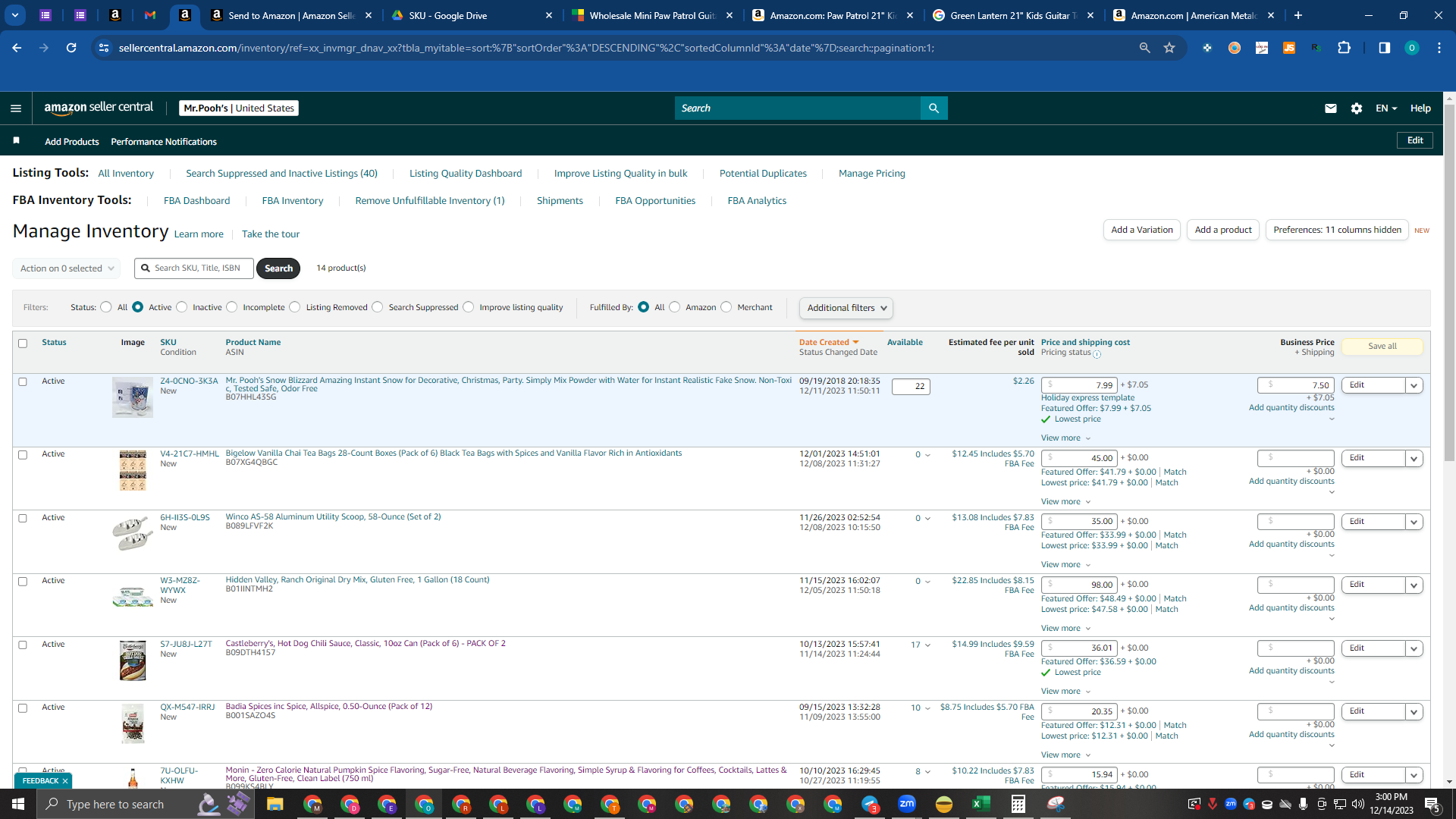Click the bookmark flag icon
The height and width of the screenshot is (819, 1456).
point(16,141)
